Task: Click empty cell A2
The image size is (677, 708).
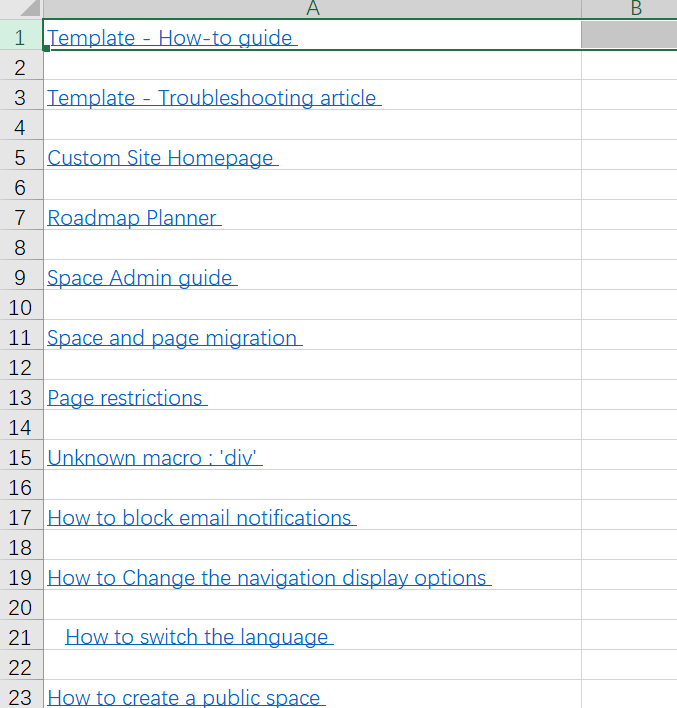Action: [x=312, y=65]
